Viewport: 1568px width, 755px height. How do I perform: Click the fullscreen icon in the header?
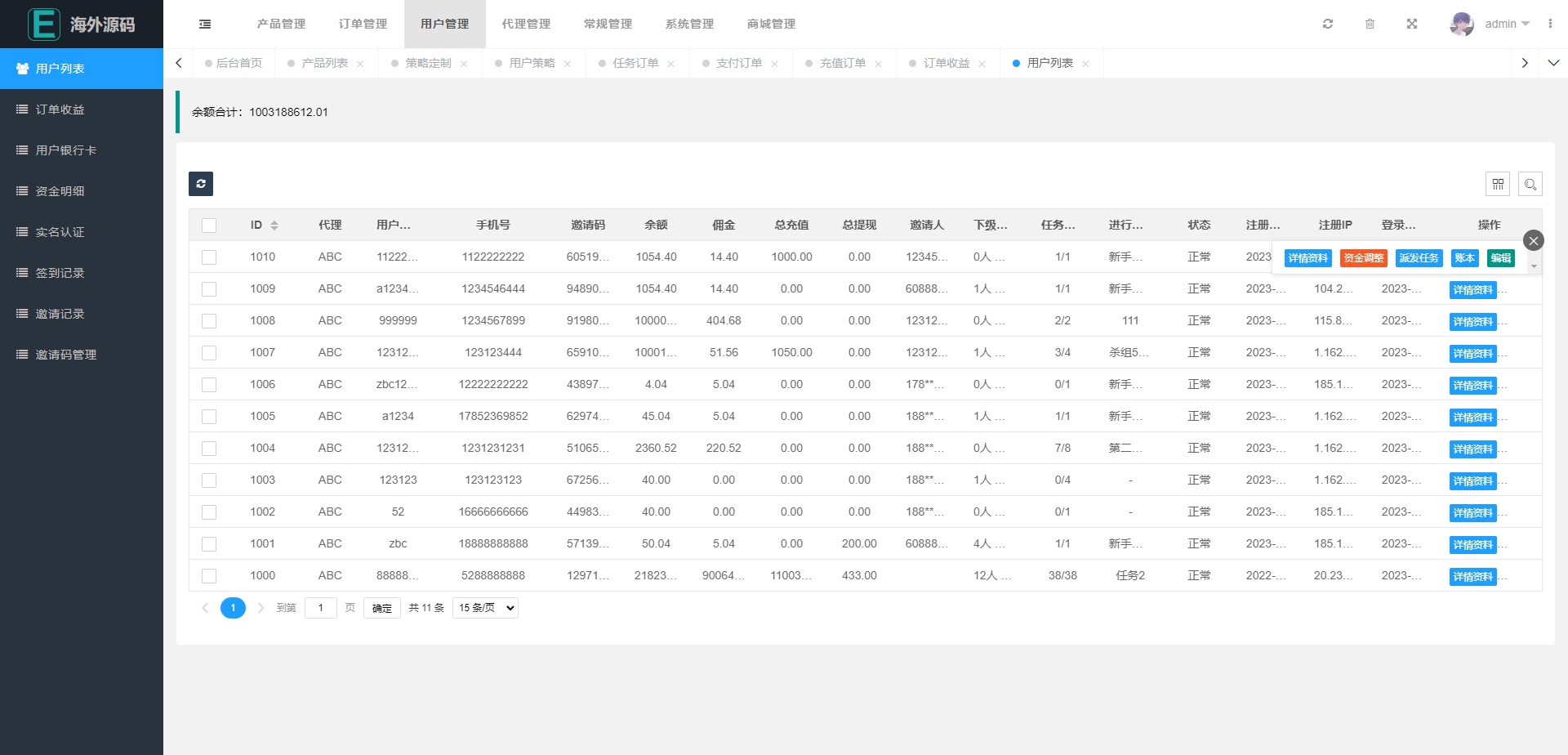click(x=1412, y=24)
